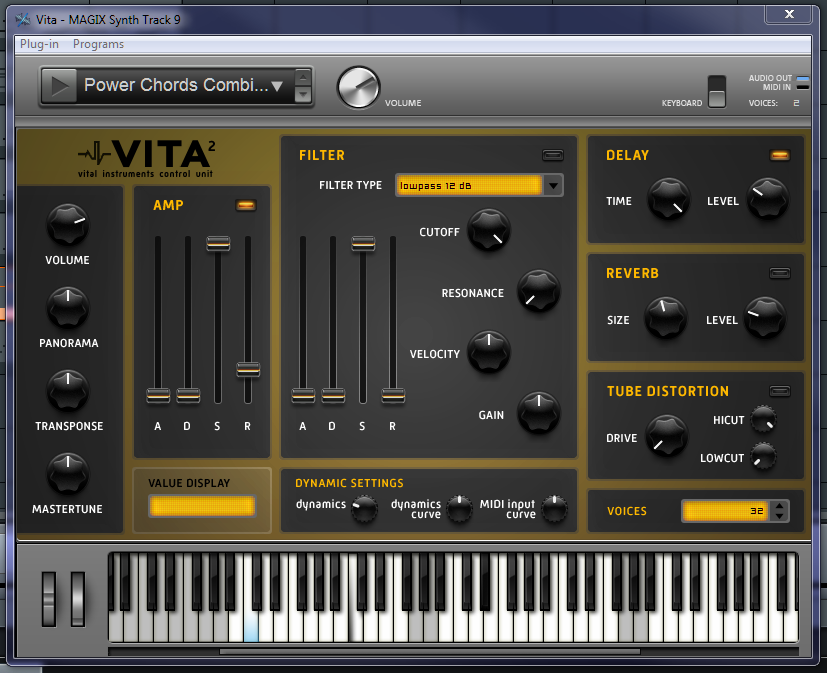Click the FILTER decay (D) slider handle

tap(333, 395)
